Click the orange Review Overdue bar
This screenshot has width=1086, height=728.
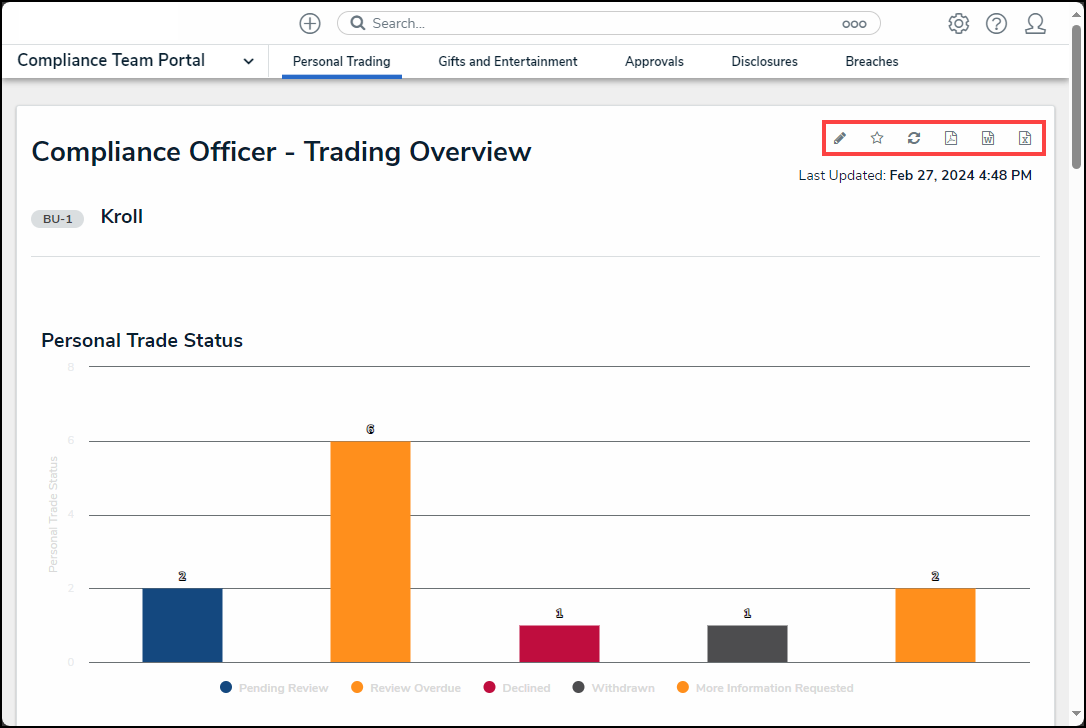[370, 551]
